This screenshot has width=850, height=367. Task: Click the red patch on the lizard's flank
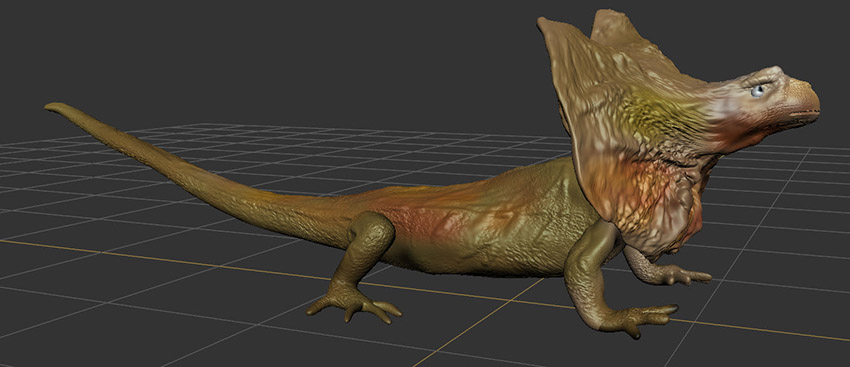417,222
